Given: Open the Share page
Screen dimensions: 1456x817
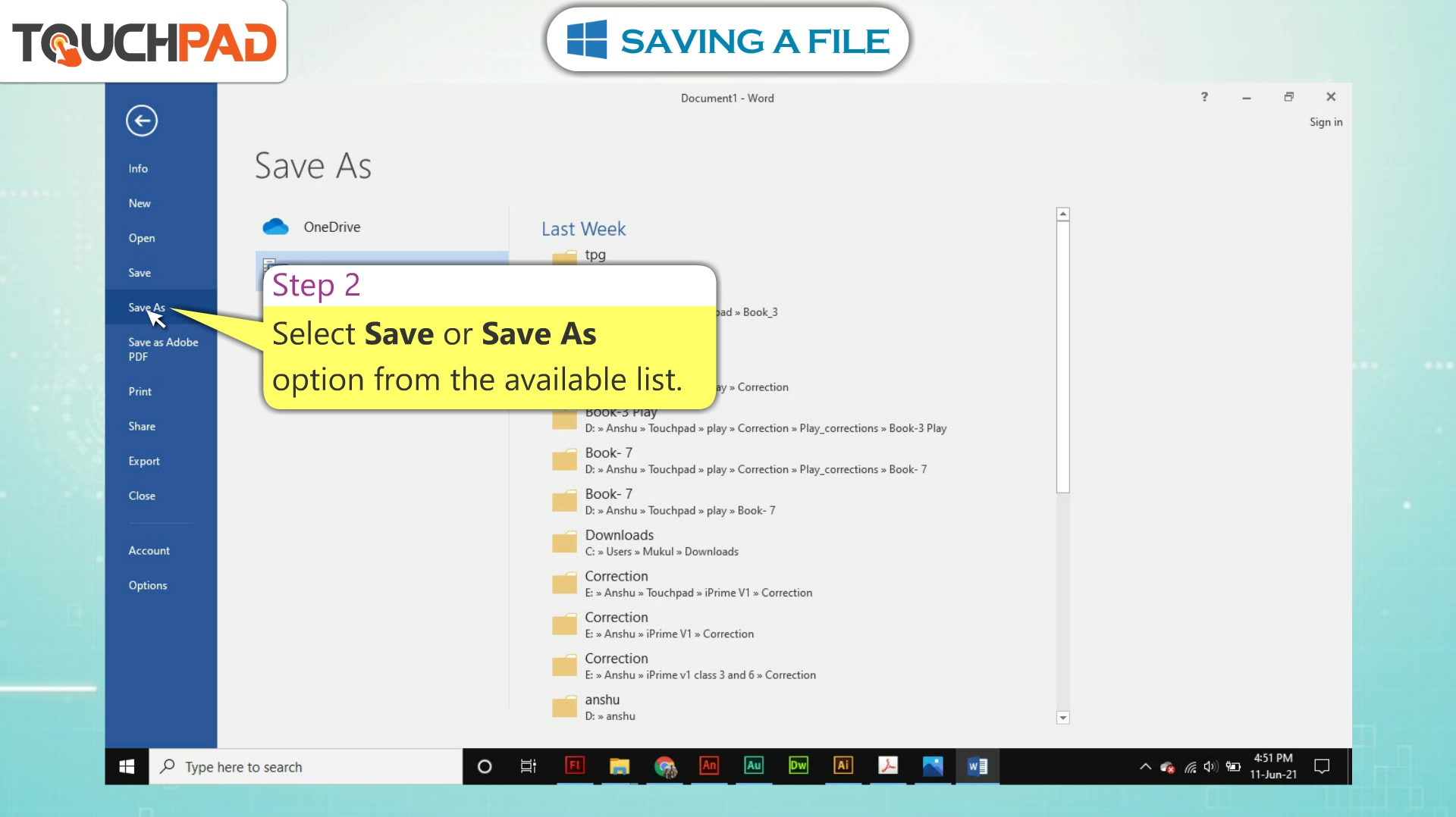Looking at the screenshot, I should pyautogui.click(x=142, y=427).
